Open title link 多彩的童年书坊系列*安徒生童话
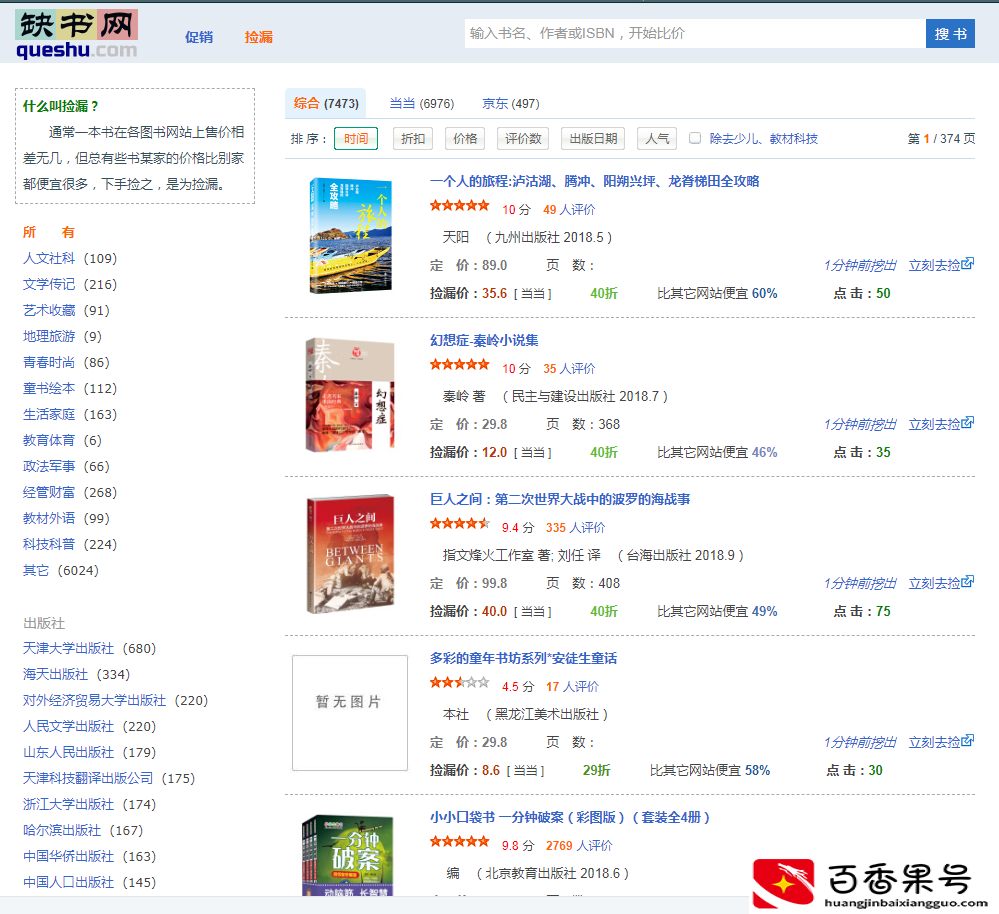 tap(523, 658)
